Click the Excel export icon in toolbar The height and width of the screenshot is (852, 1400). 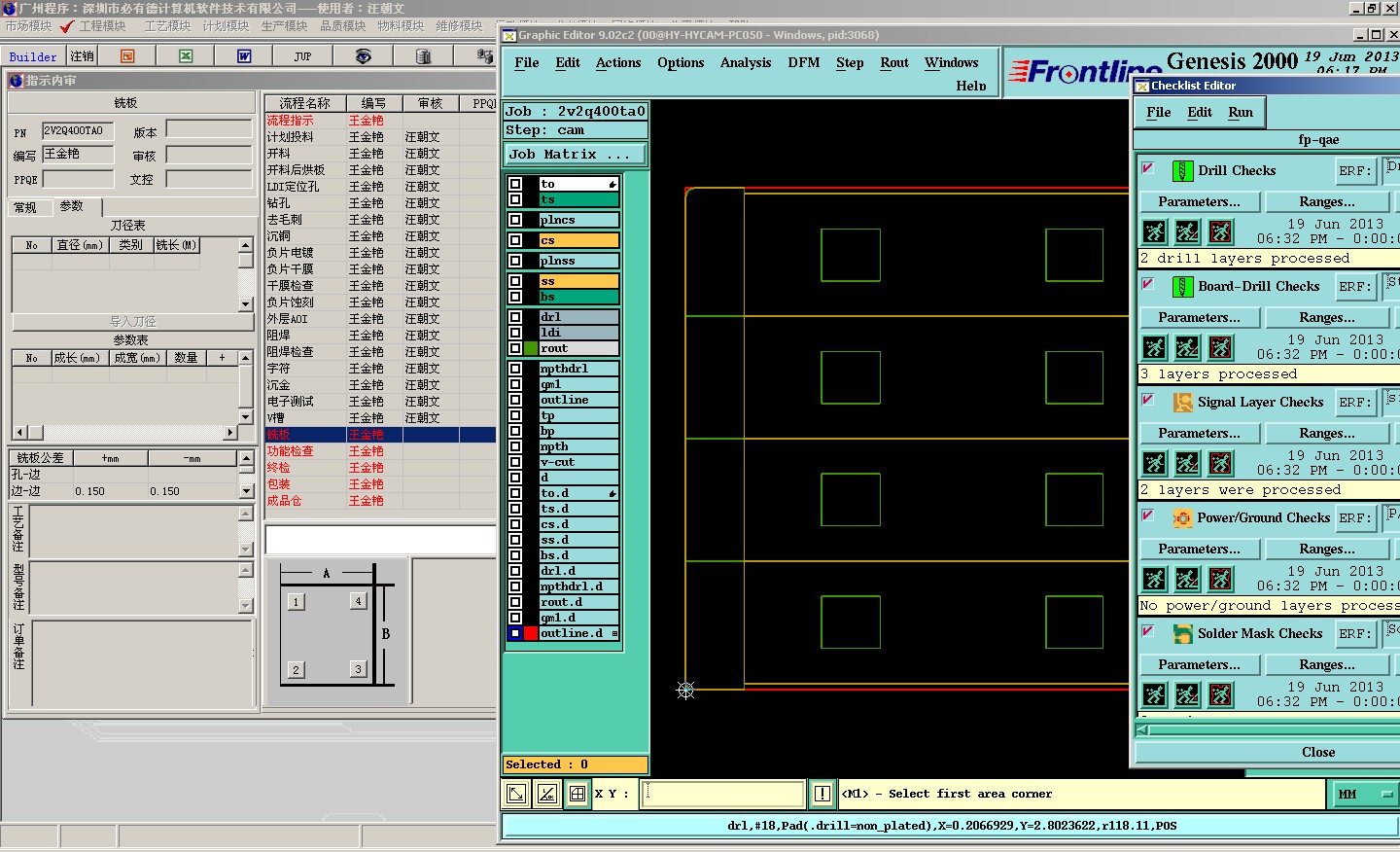coord(186,56)
